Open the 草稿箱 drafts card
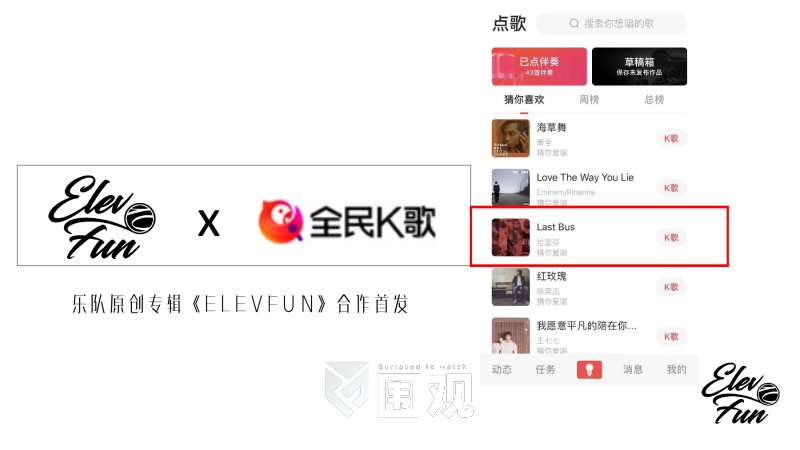Viewport: 800px width, 450px height. [639, 66]
